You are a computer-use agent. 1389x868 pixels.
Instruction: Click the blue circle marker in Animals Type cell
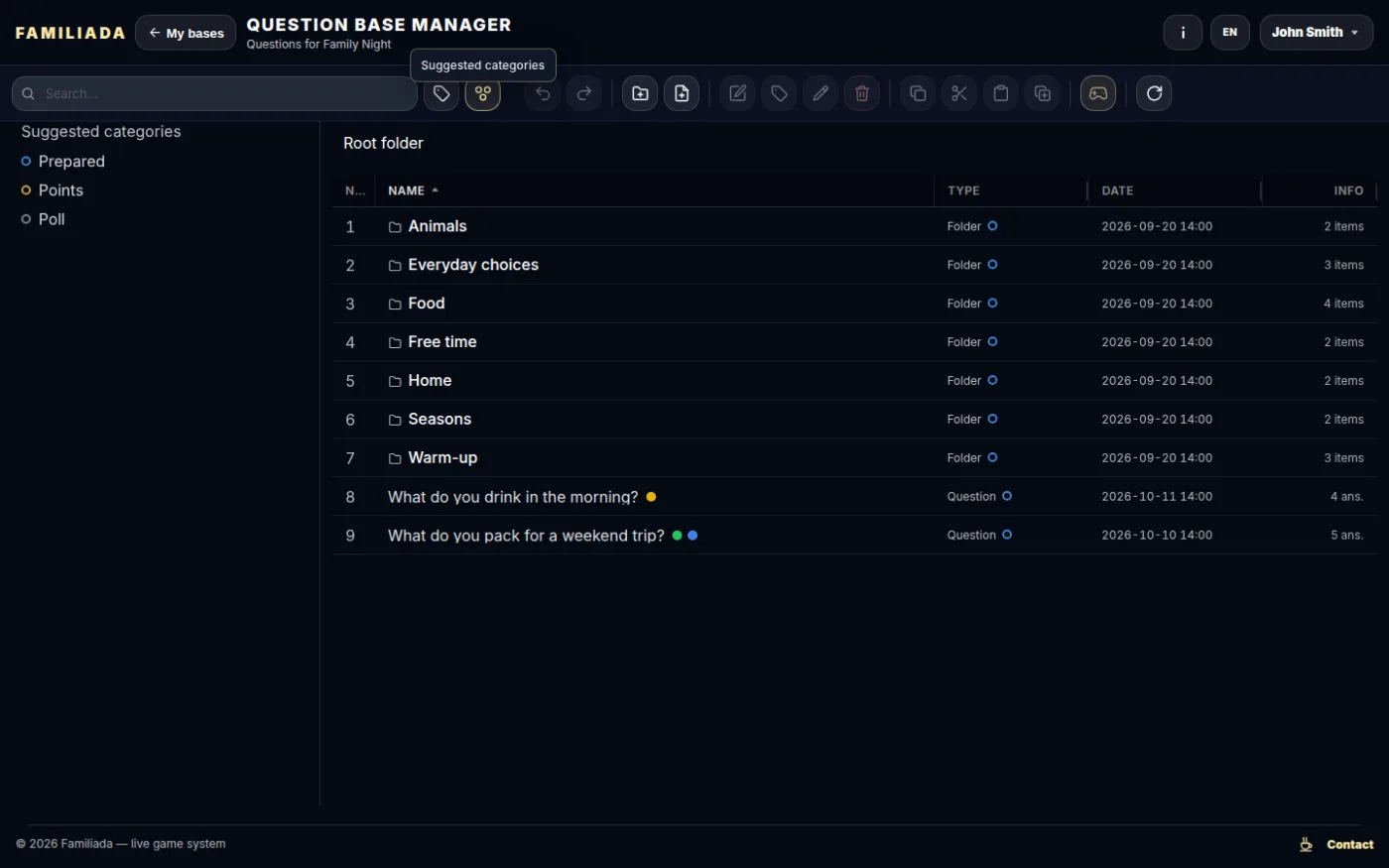click(x=992, y=226)
